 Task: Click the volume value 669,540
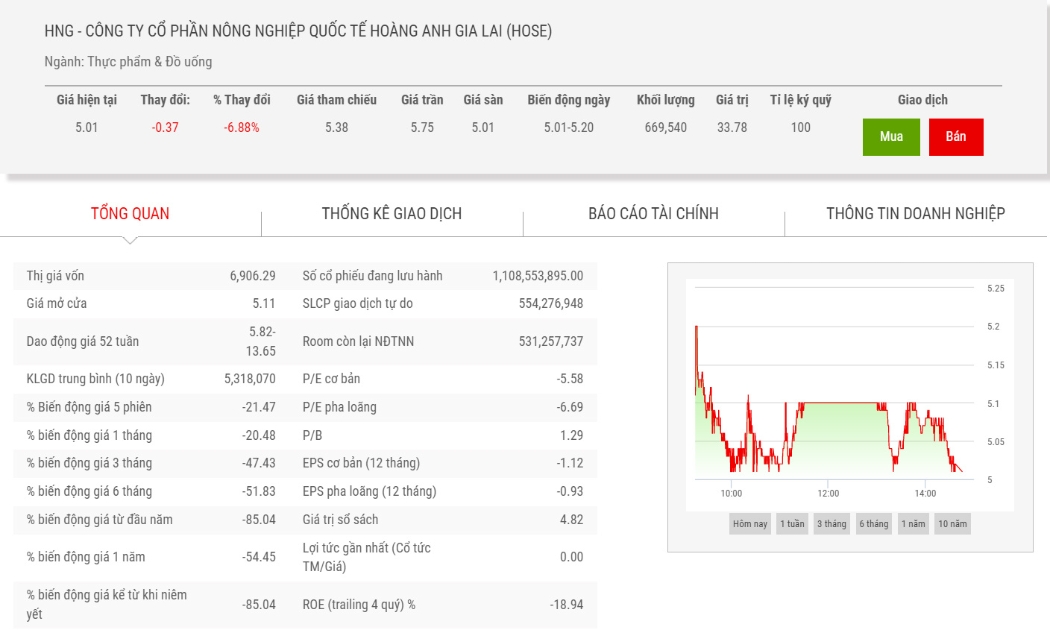pos(666,127)
